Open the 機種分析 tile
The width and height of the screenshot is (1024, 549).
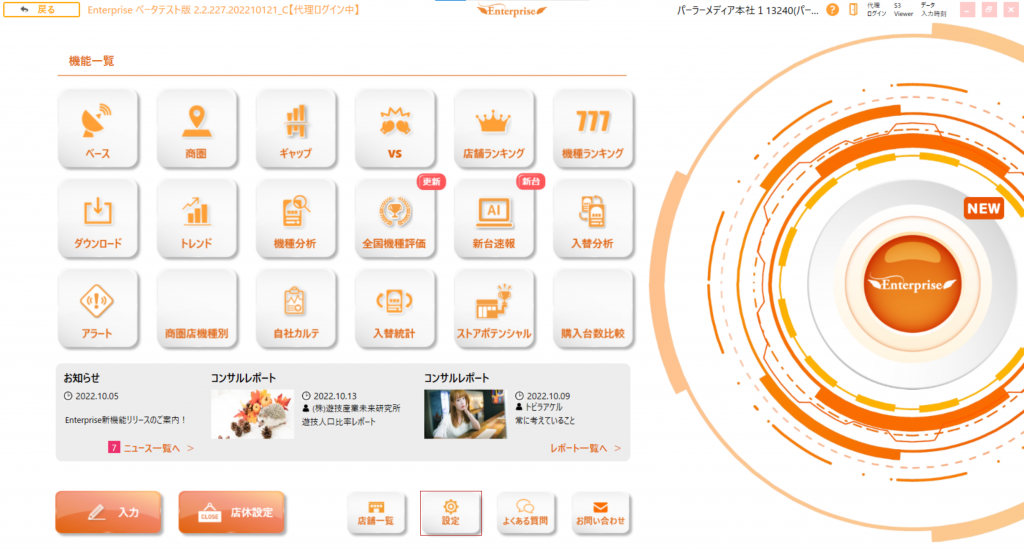296,219
